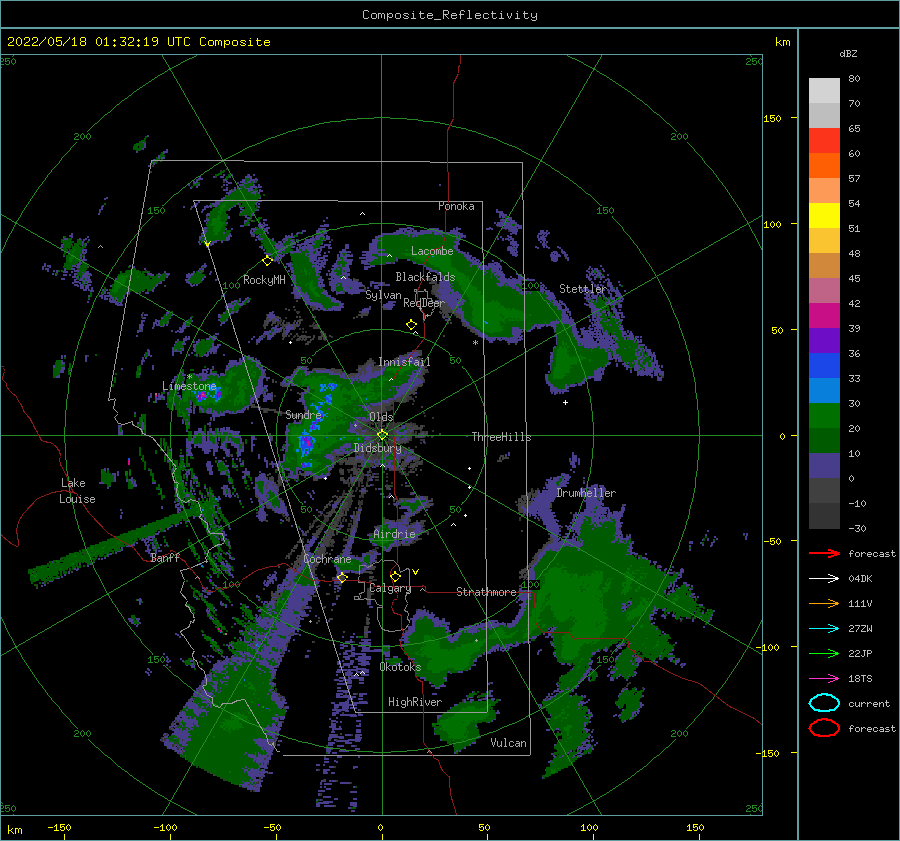Click the RedDeer label
This screenshot has width=900, height=841.
click(x=424, y=303)
